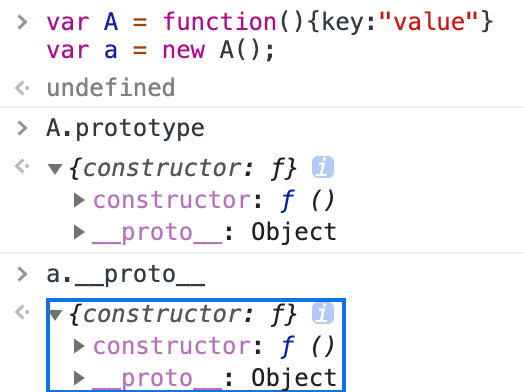The height and width of the screenshot is (392, 524).
Task: Click the input chevron beside A.prototype
Action: pos(22,128)
